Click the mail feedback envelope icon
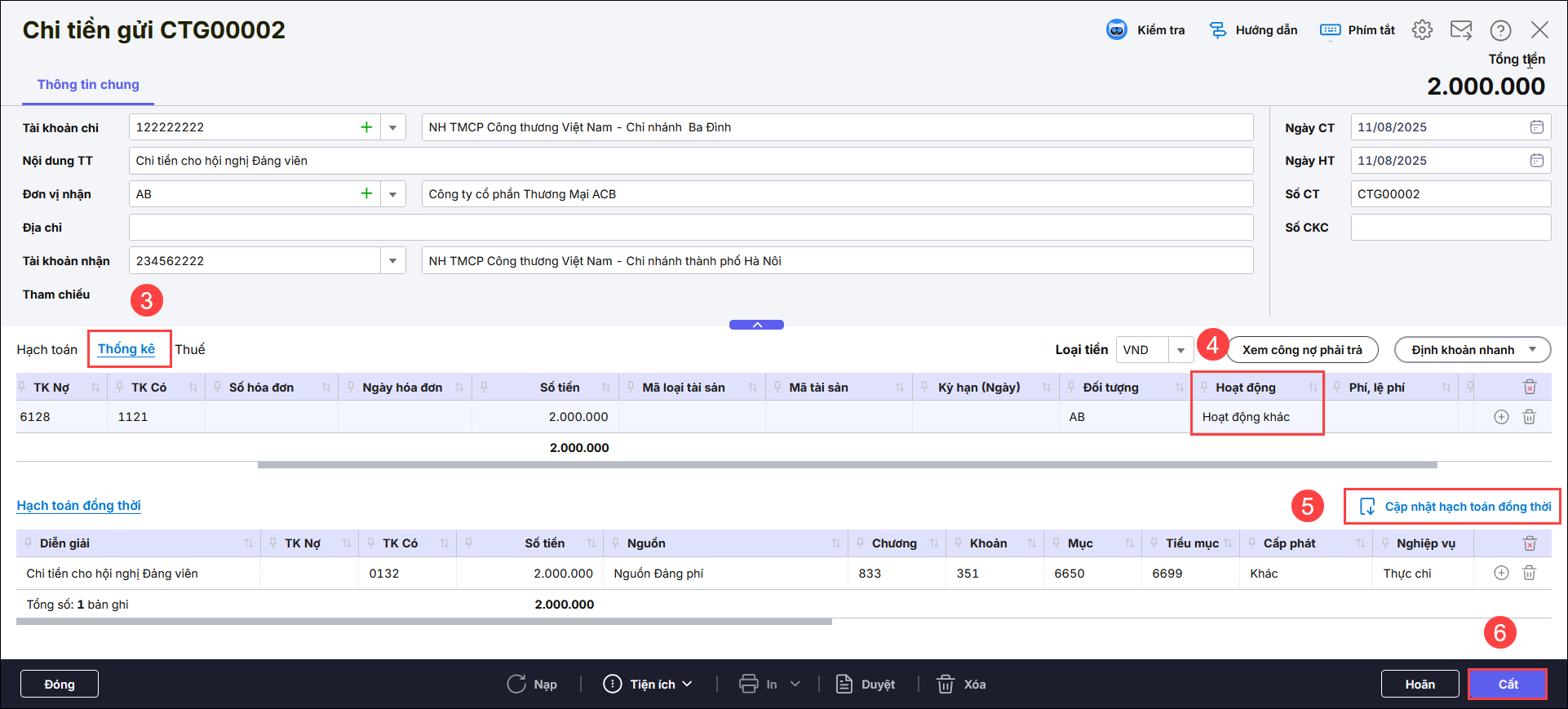This screenshot has height=709, width=1568. click(x=1460, y=30)
